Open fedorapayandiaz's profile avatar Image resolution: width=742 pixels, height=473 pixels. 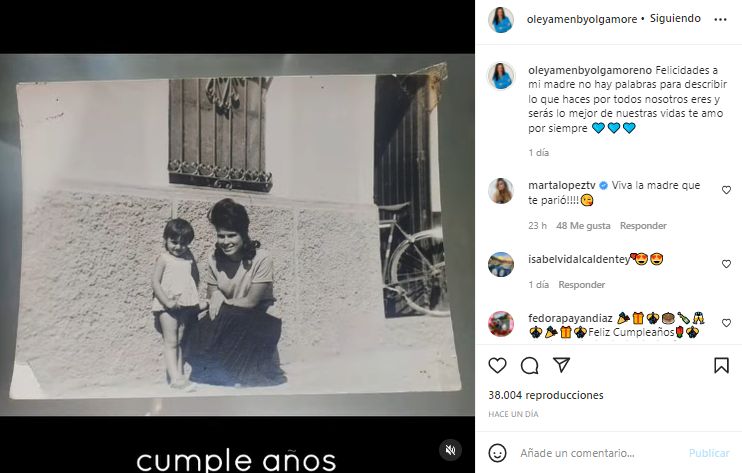(501, 324)
